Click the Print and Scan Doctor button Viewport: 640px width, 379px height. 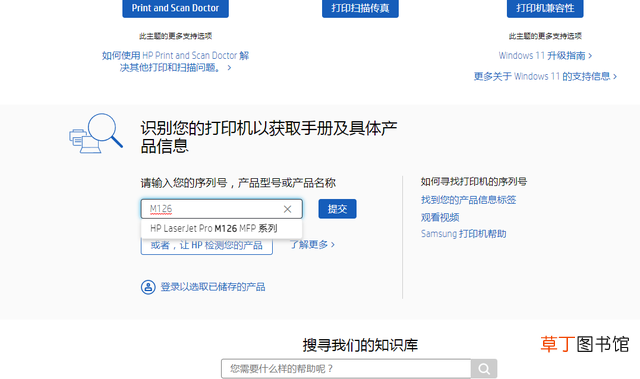coord(176,8)
